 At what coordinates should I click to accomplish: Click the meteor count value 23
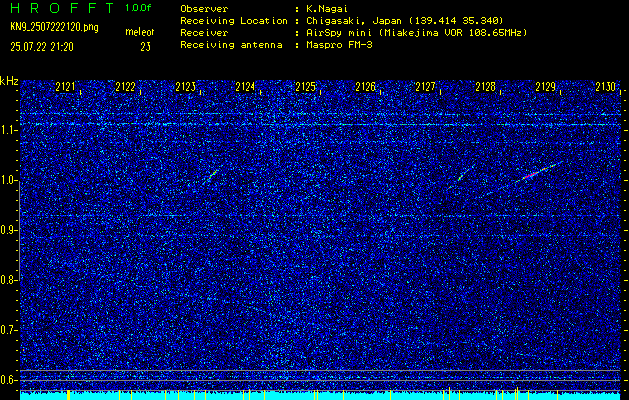pyautogui.click(x=145, y=47)
